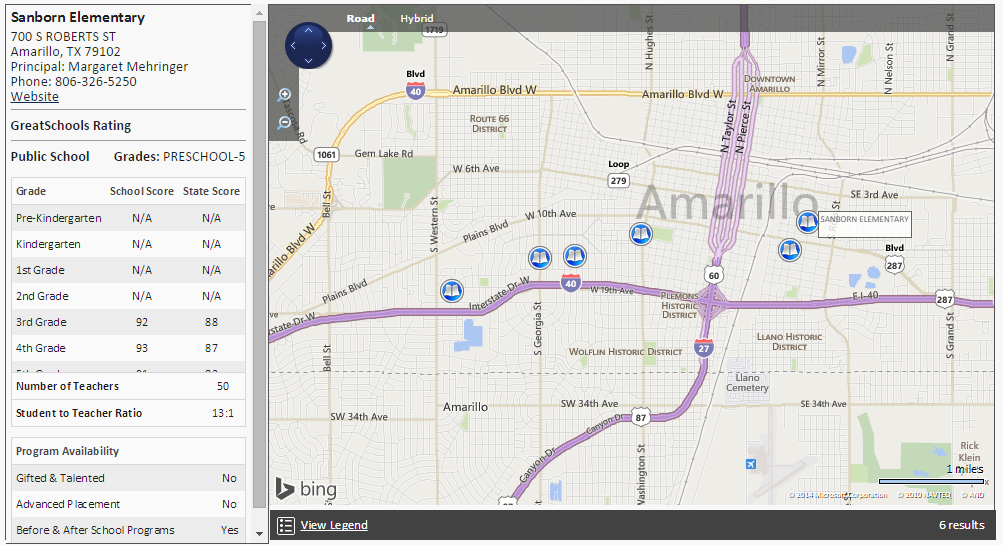Click the Blvd 287 shield

(894, 265)
